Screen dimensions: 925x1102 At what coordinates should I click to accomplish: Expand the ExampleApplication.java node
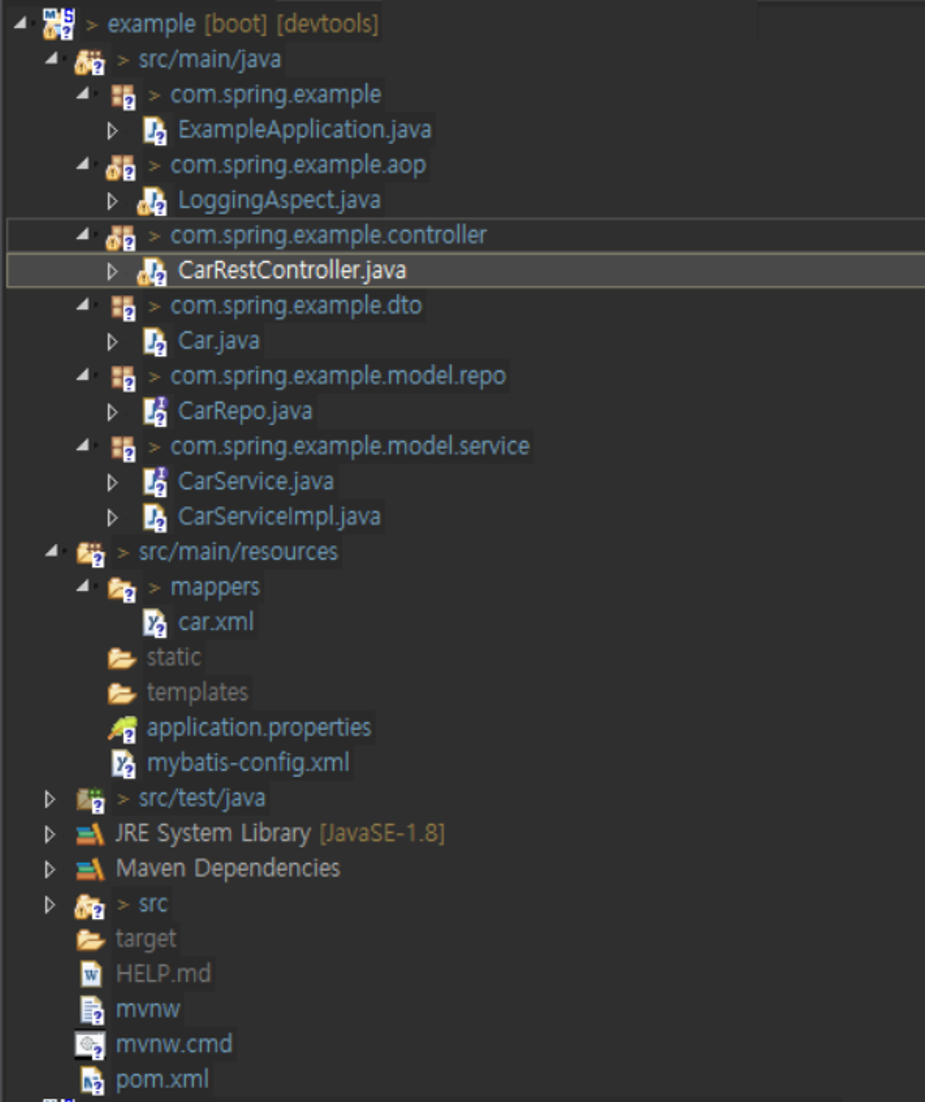click(x=112, y=131)
